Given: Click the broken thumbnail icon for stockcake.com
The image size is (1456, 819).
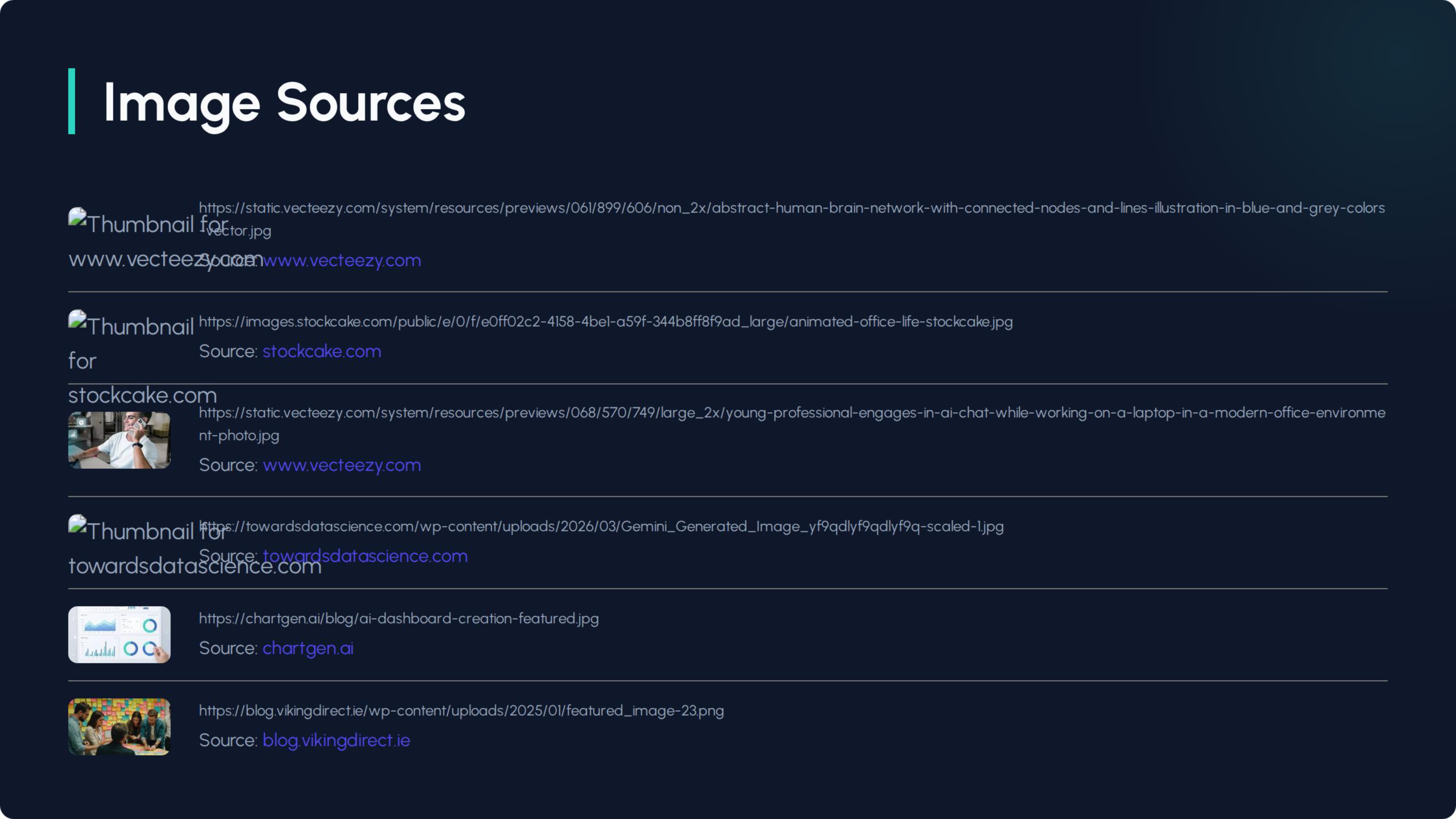Looking at the screenshot, I should [77, 319].
